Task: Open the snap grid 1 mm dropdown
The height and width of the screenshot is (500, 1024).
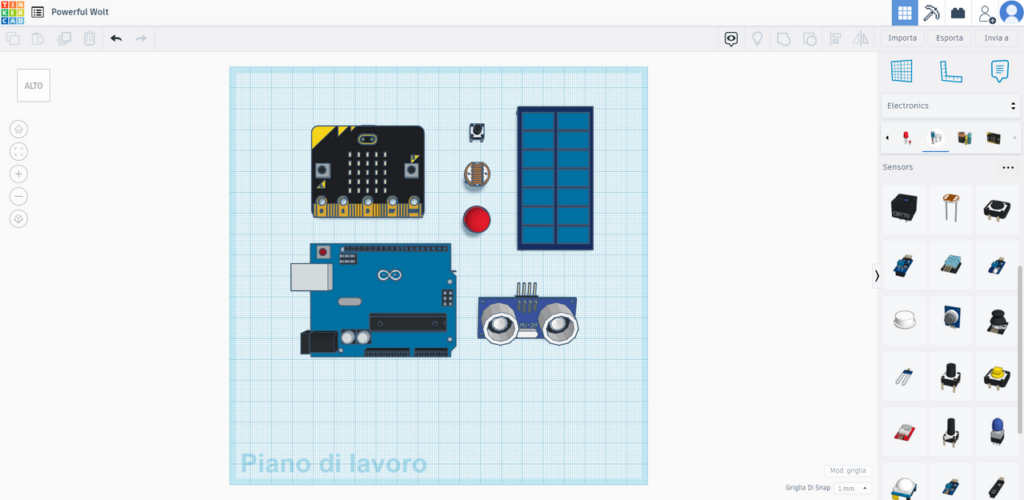Action: pos(853,488)
